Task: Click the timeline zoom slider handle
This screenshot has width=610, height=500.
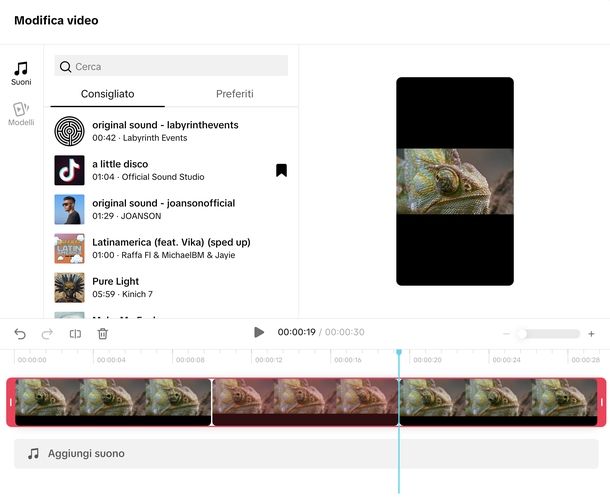Action: 522,334
